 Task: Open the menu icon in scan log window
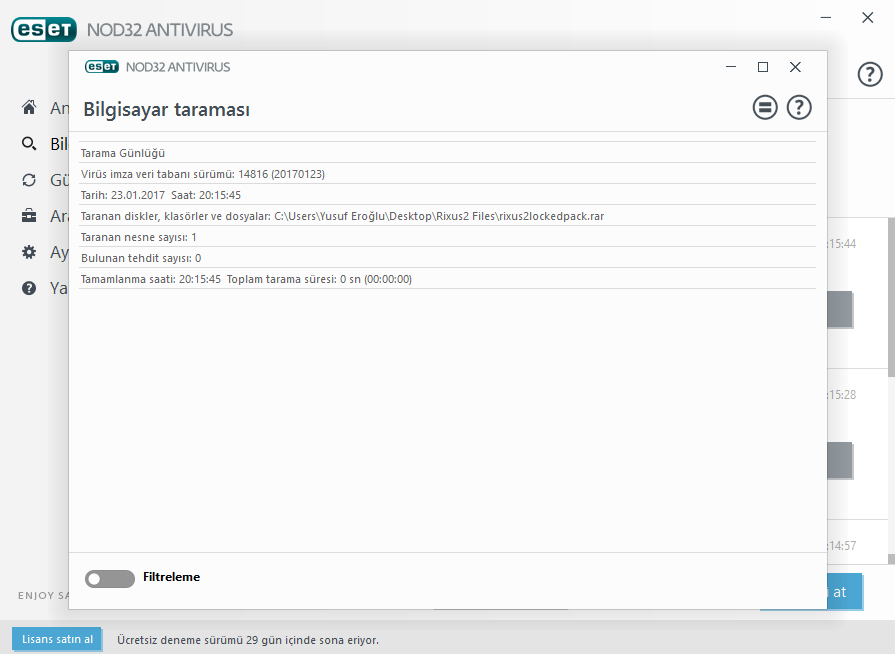click(x=765, y=107)
